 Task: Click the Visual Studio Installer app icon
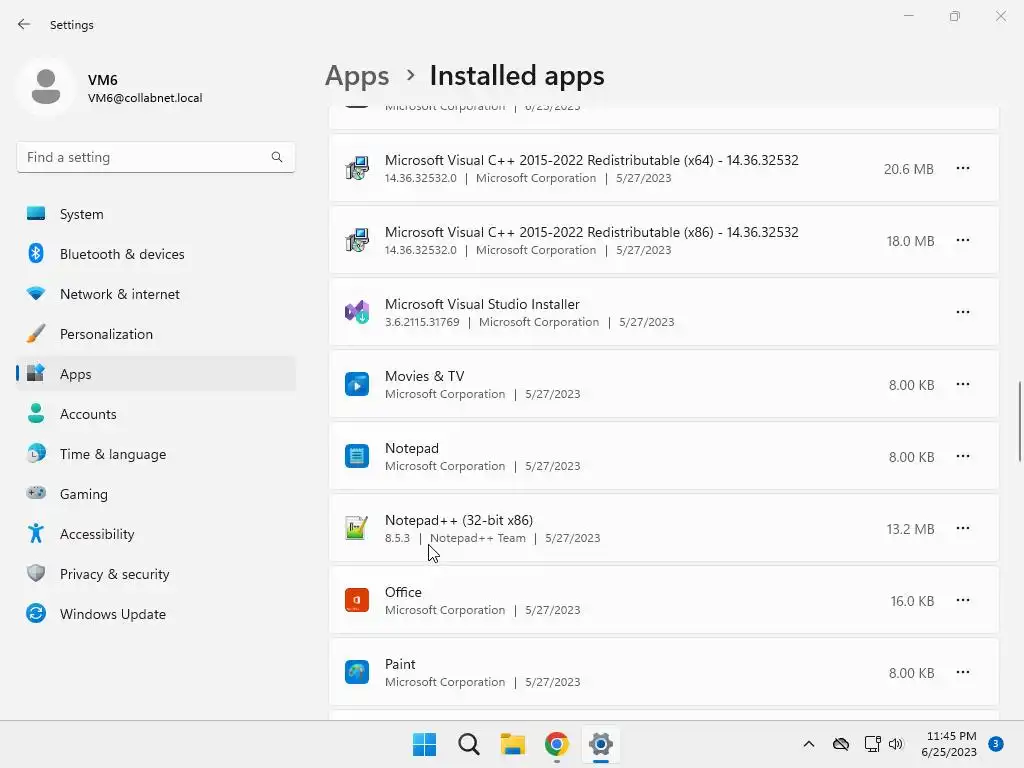tap(357, 312)
